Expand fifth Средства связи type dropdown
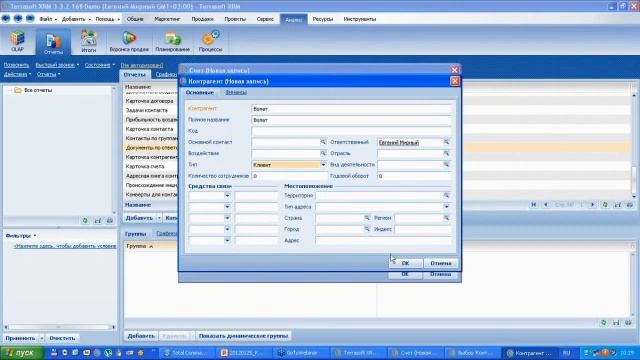The height and width of the screenshot is (360, 640). point(227,240)
